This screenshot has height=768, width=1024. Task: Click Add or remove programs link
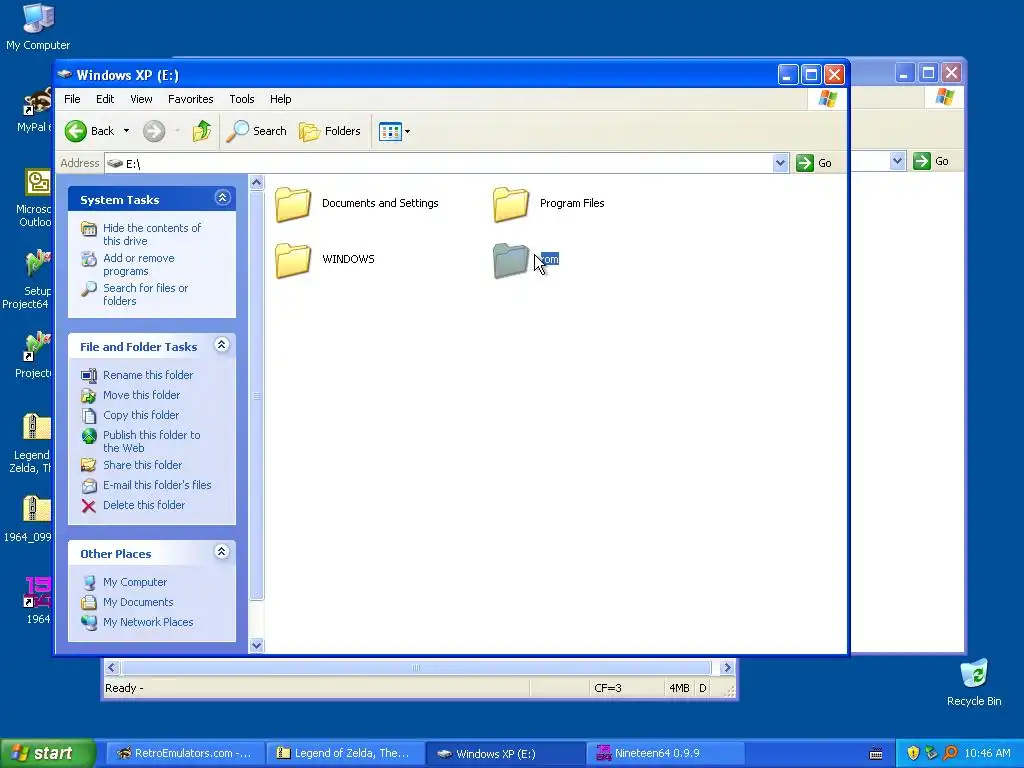point(138,264)
